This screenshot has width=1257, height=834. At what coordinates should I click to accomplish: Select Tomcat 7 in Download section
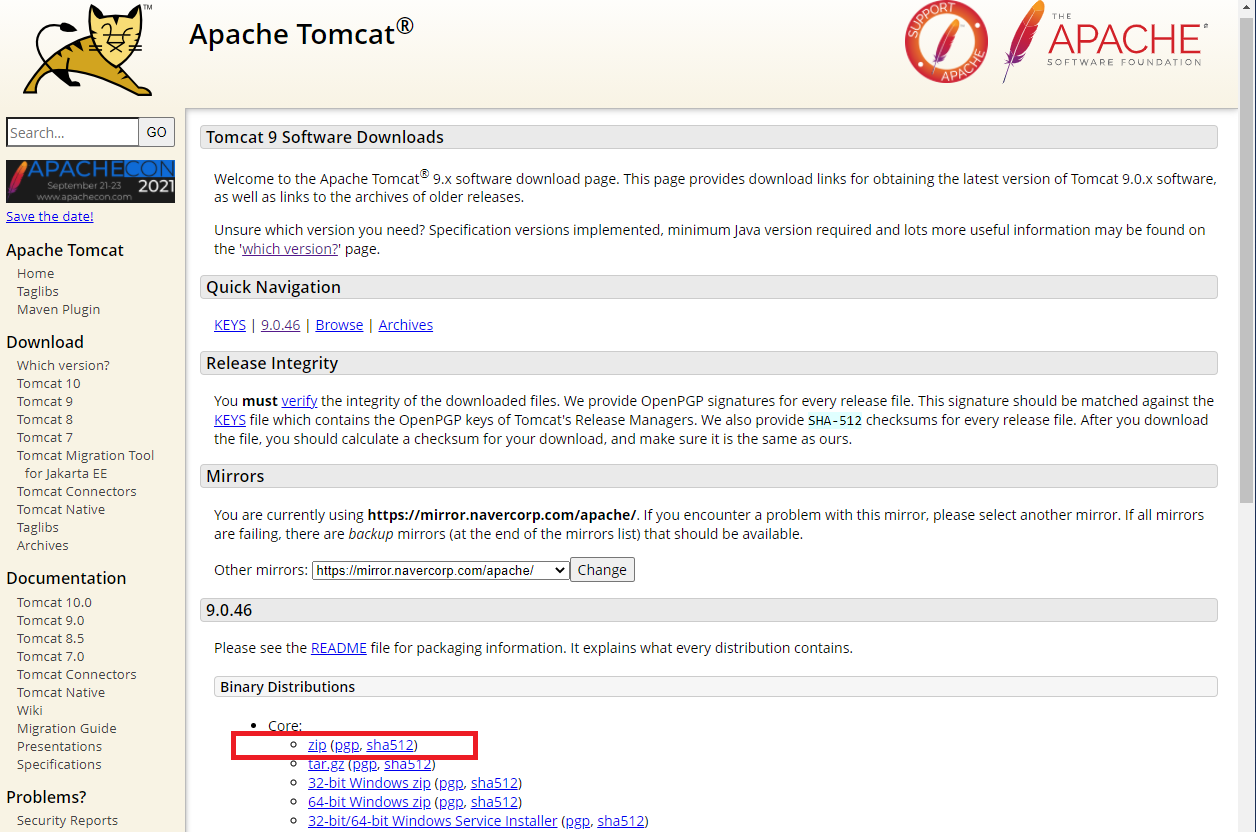(45, 437)
